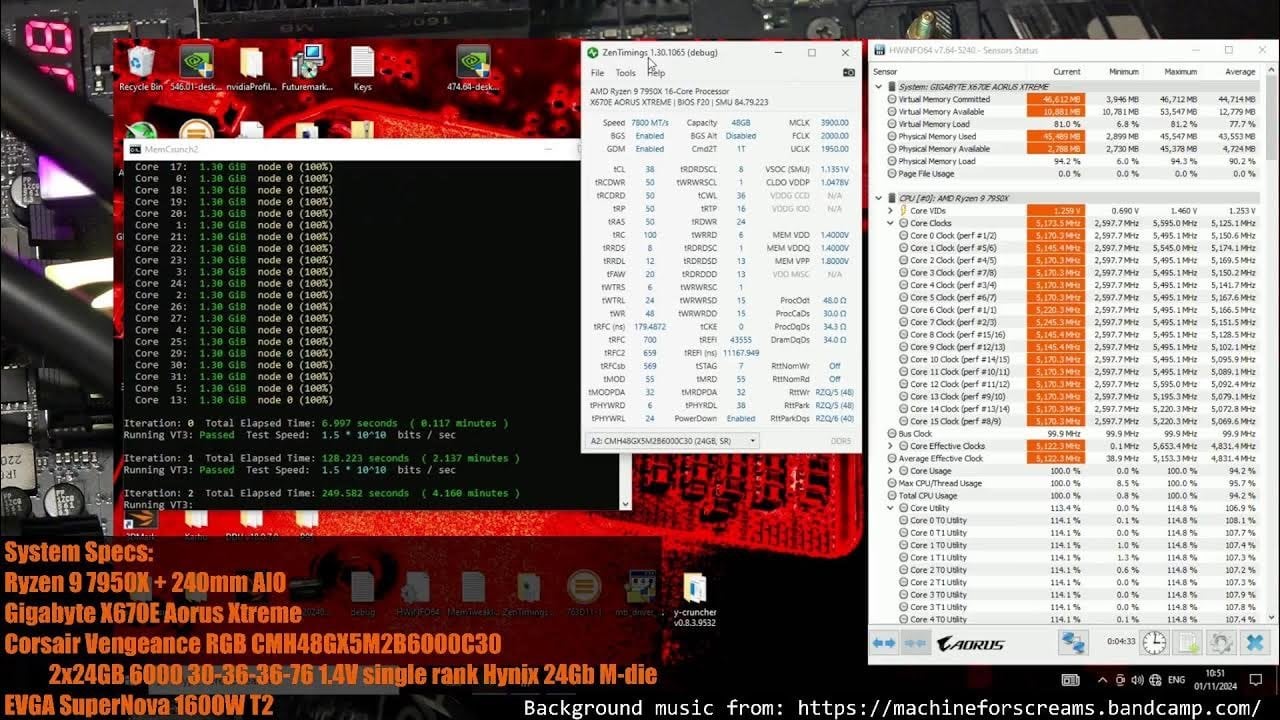Open the notification center icon
1280x720 pixels.
point(1256,681)
